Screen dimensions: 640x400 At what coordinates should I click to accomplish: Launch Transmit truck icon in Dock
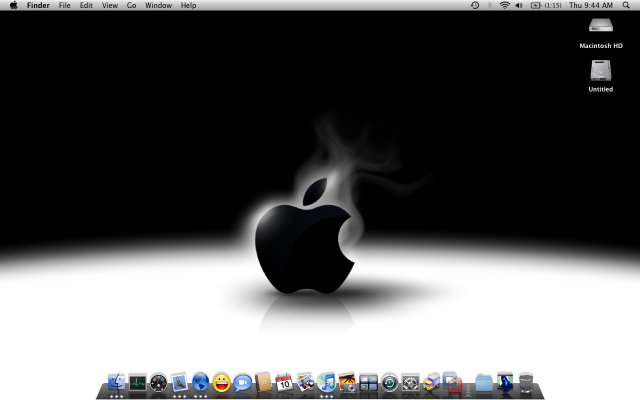coord(431,383)
